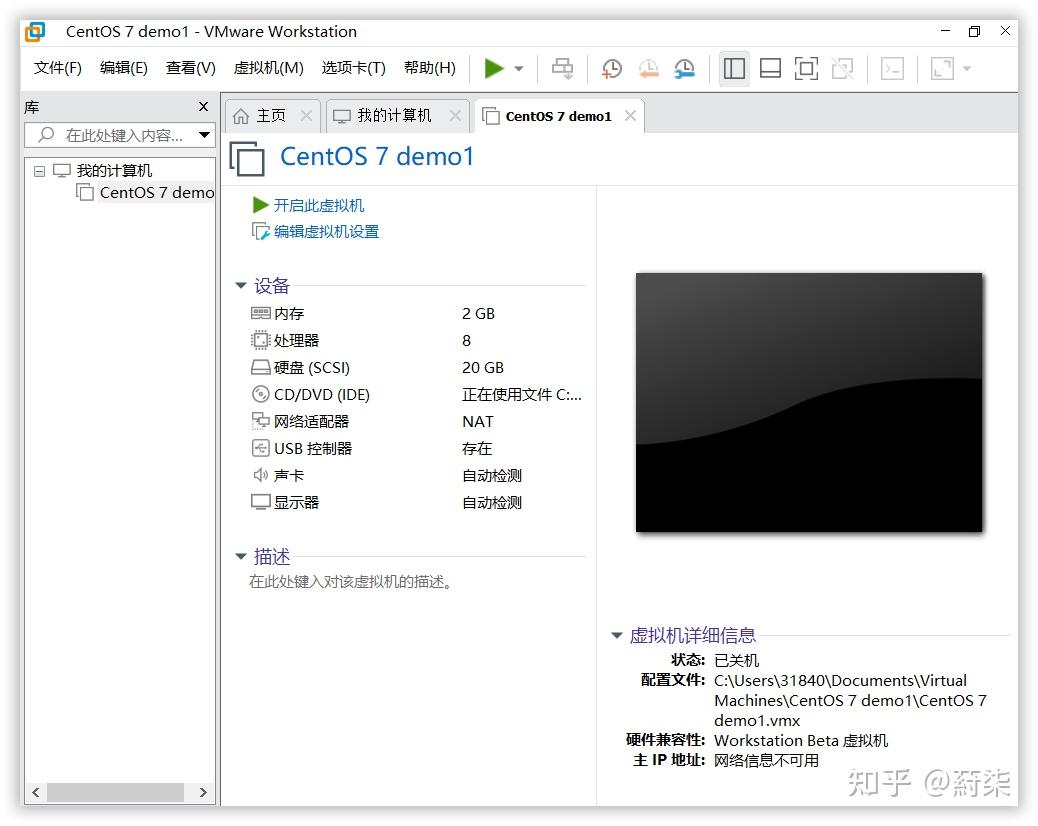The height and width of the screenshot is (826, 1038).
Task: Collapse the 设备 (Devices) section
Action: pos(240,285)
